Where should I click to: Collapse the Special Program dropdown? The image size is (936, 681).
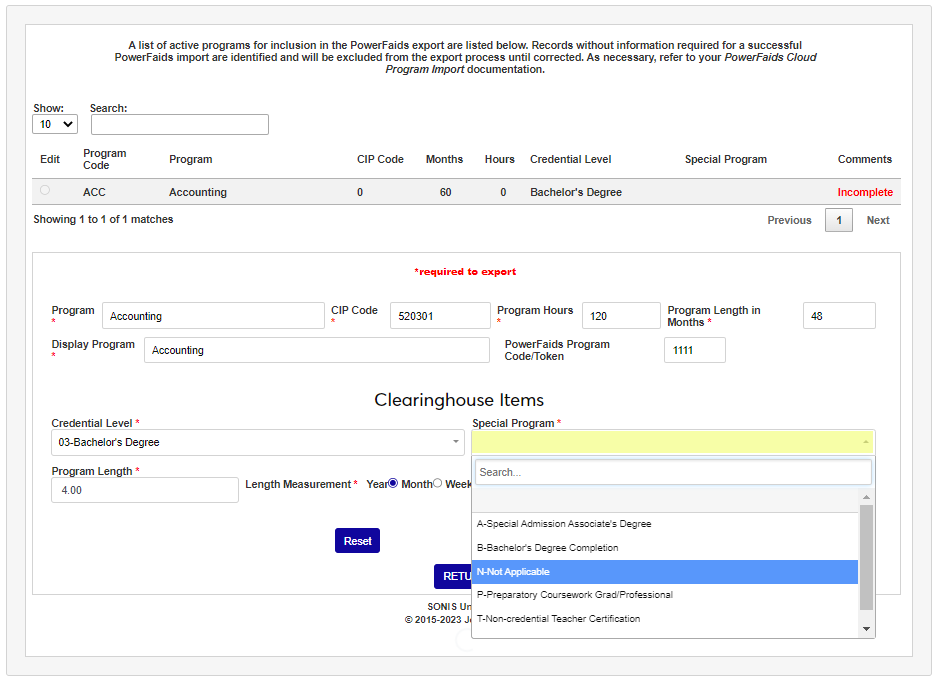click(x=673, y=442)
